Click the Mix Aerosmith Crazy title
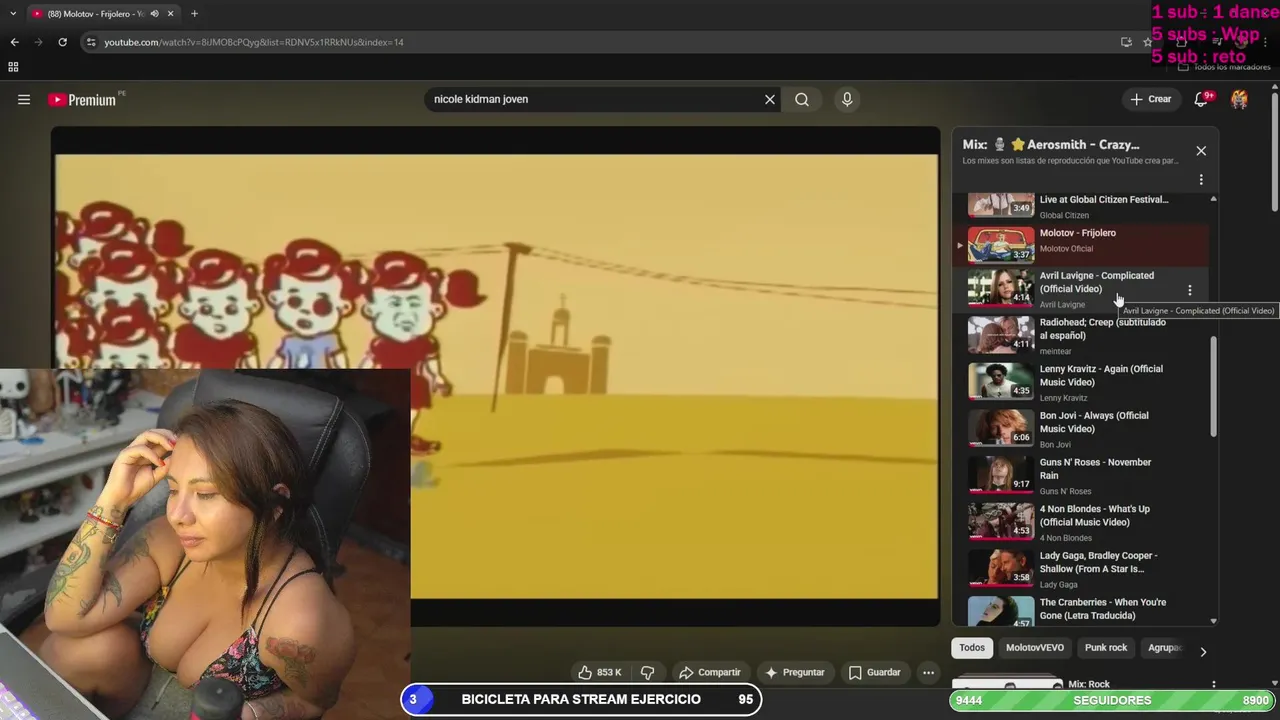 point(1051,145)
